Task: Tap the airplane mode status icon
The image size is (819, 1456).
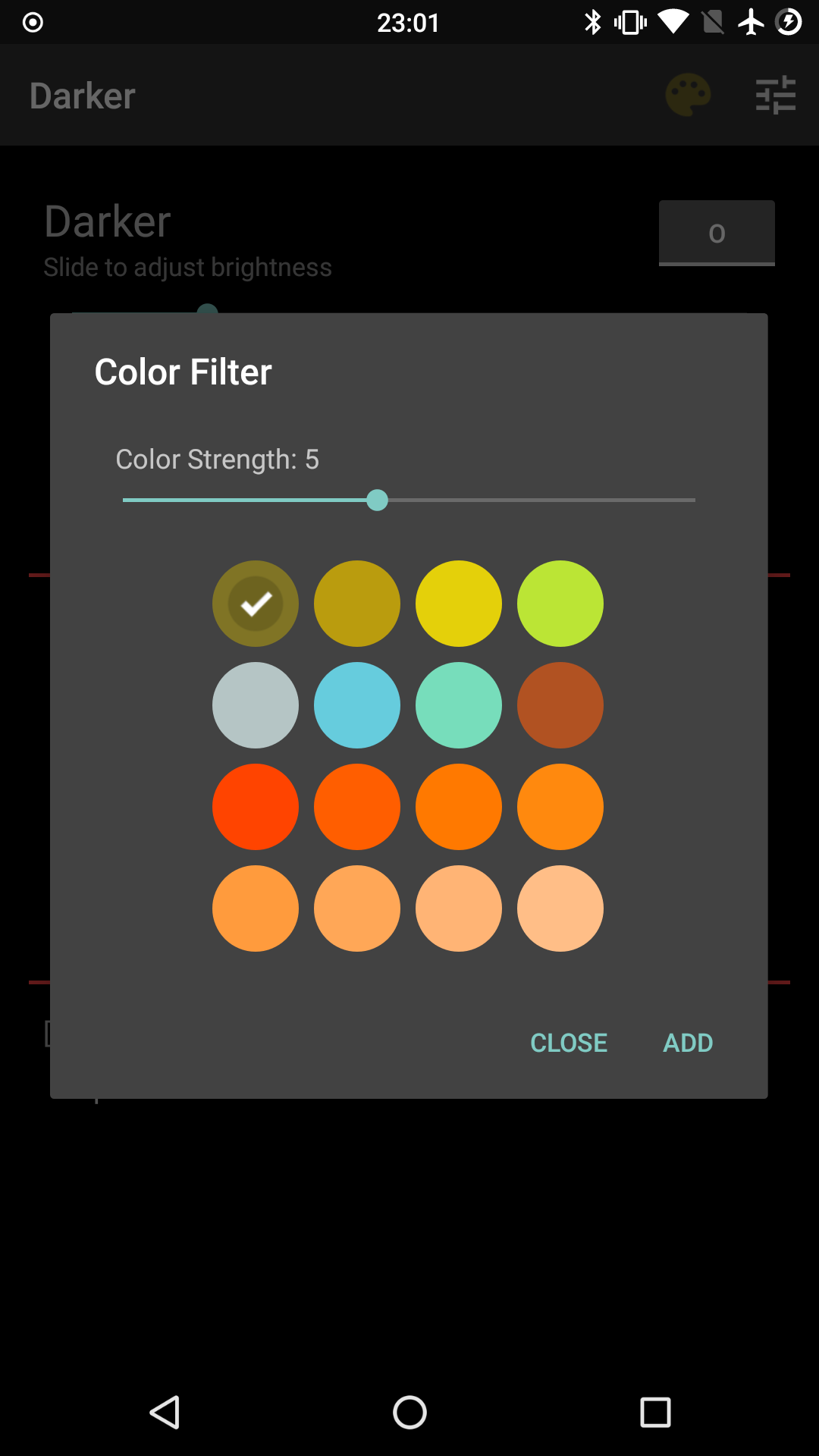Action: pos(751,22)
